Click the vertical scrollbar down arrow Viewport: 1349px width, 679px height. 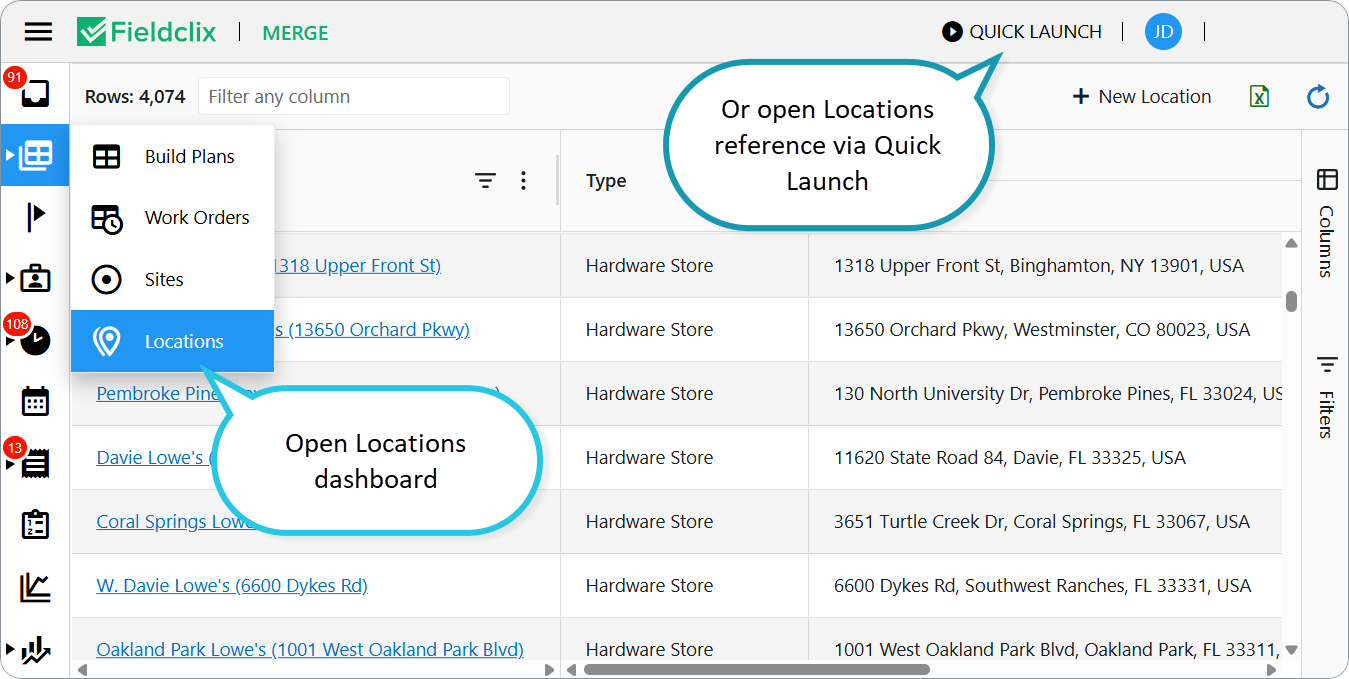[x=1291, y=650]
